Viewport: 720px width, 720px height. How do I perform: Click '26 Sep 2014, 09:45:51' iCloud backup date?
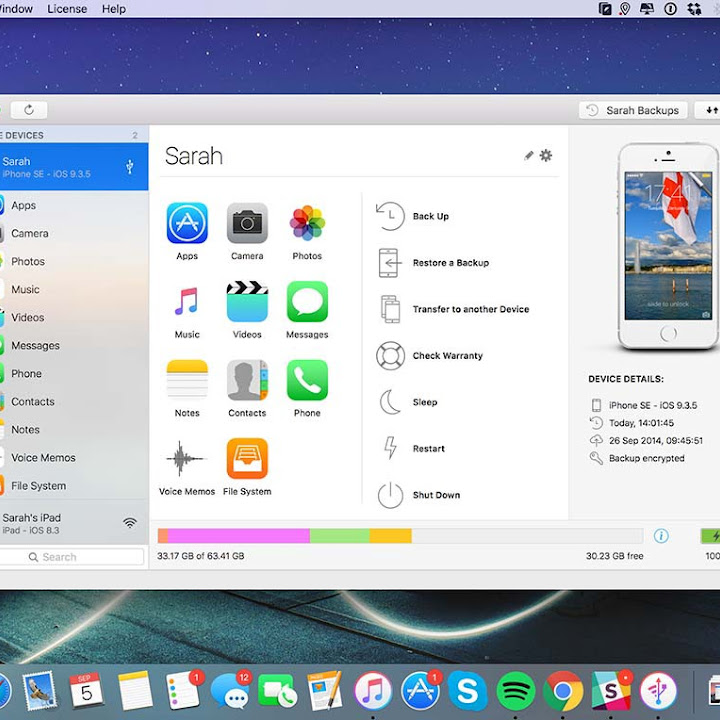tap(656, 441)
